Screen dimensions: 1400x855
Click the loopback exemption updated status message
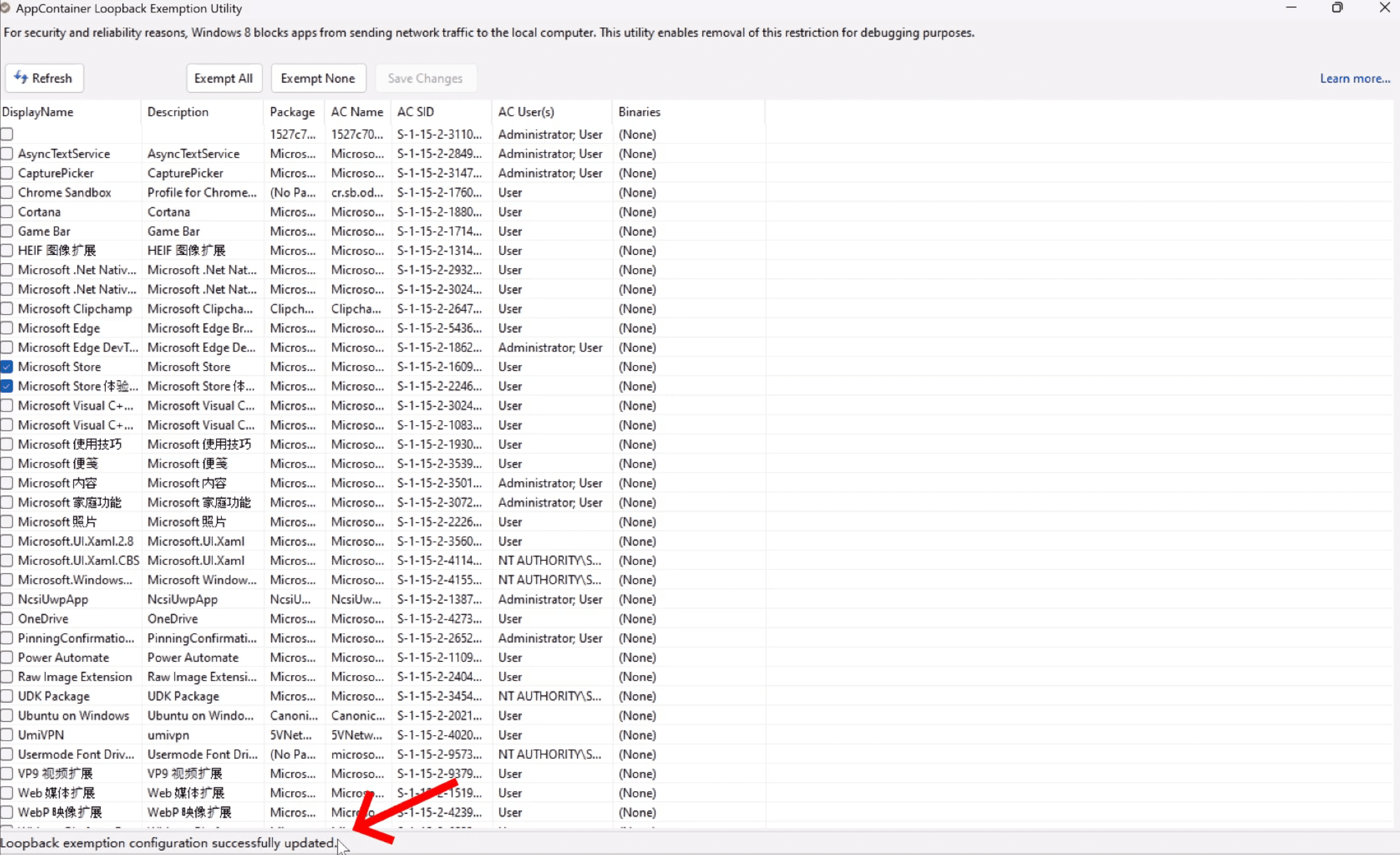click(x=168, y=843)
